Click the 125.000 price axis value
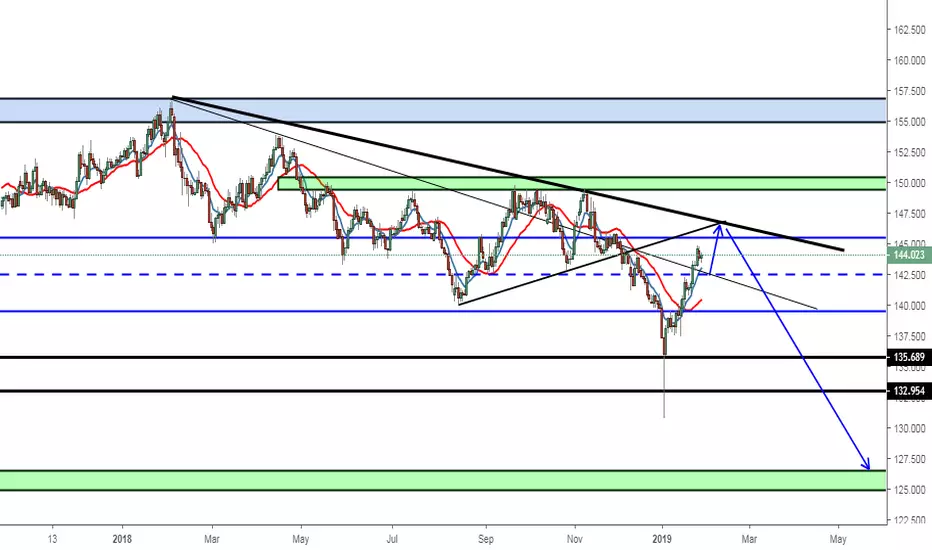Screen dimensions: 932x550 pos(909,490)
